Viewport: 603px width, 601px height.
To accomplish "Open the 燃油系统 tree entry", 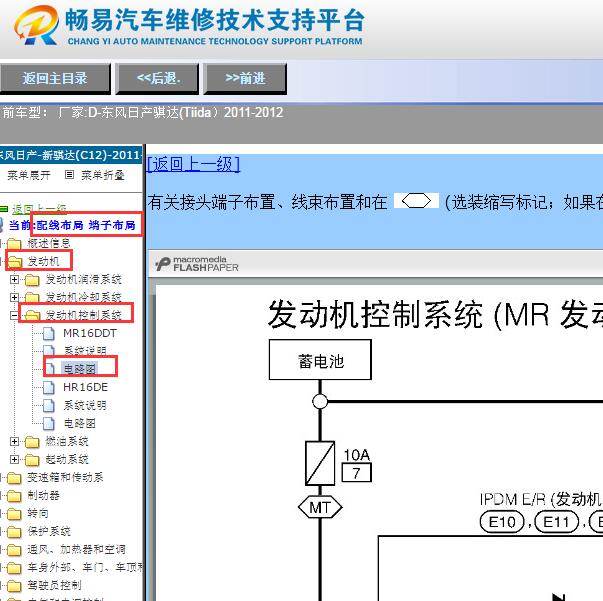I will tap(67, 441).
